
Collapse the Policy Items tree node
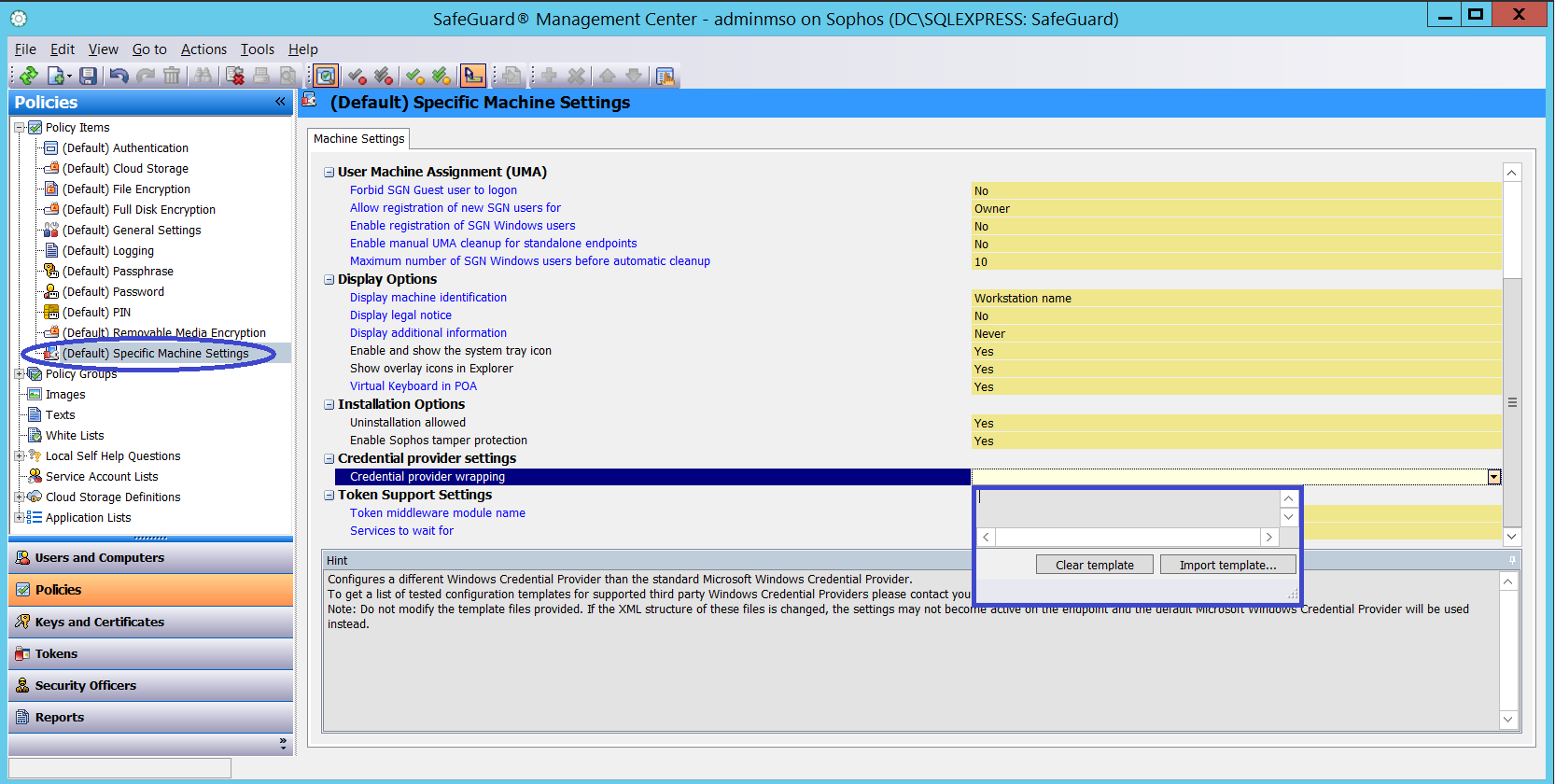(x=20, y=128)
